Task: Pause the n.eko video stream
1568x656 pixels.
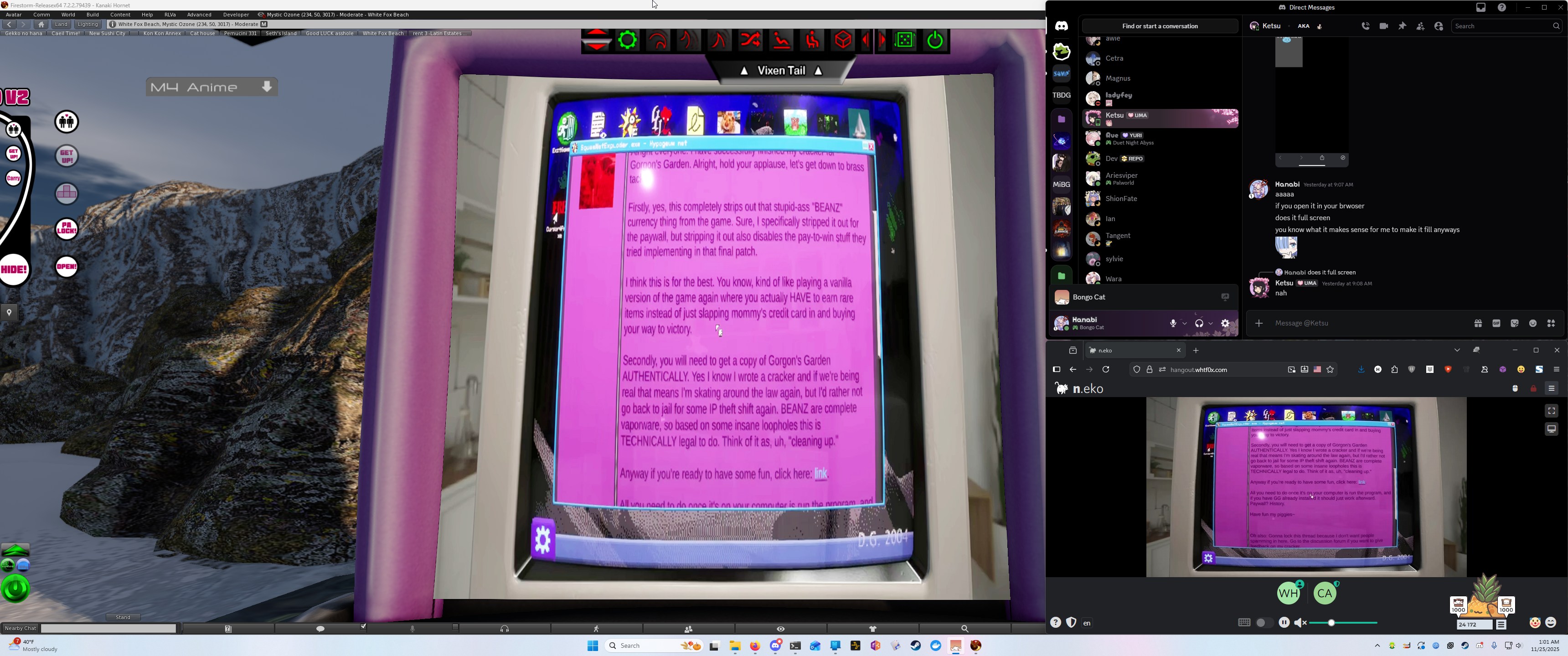Action: coord(1284,622)
